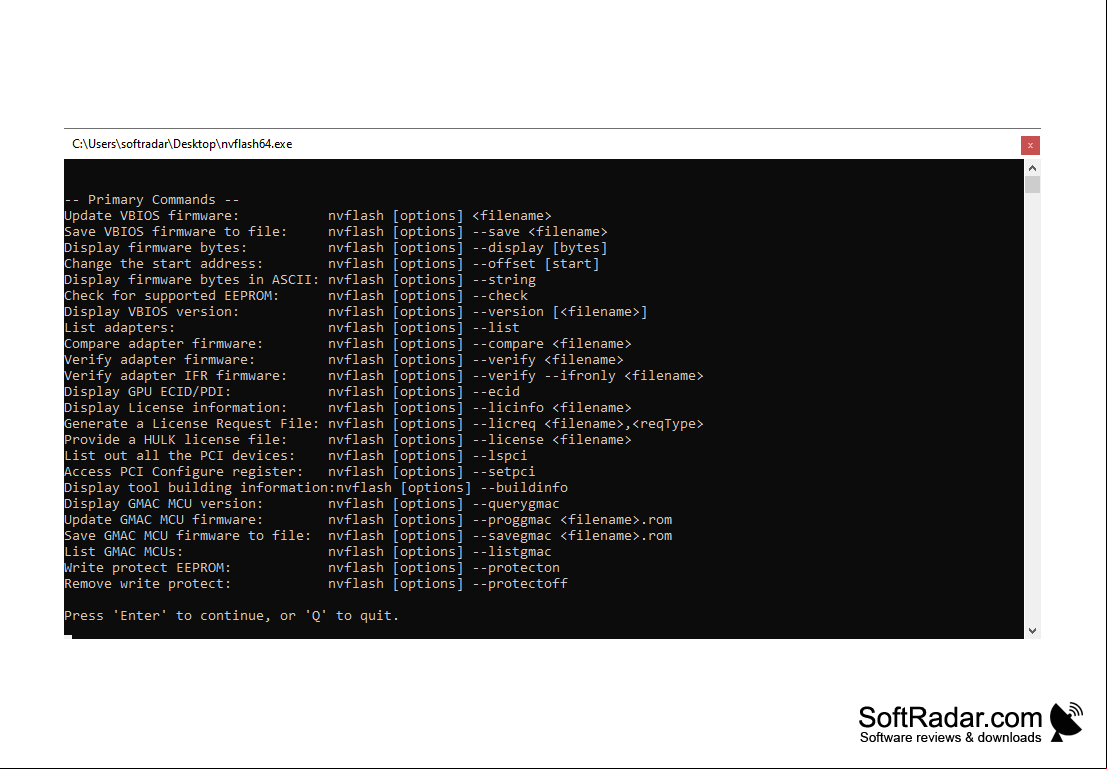Click the '--protecton' option text
1107x769 pixels.
(516, 568)
